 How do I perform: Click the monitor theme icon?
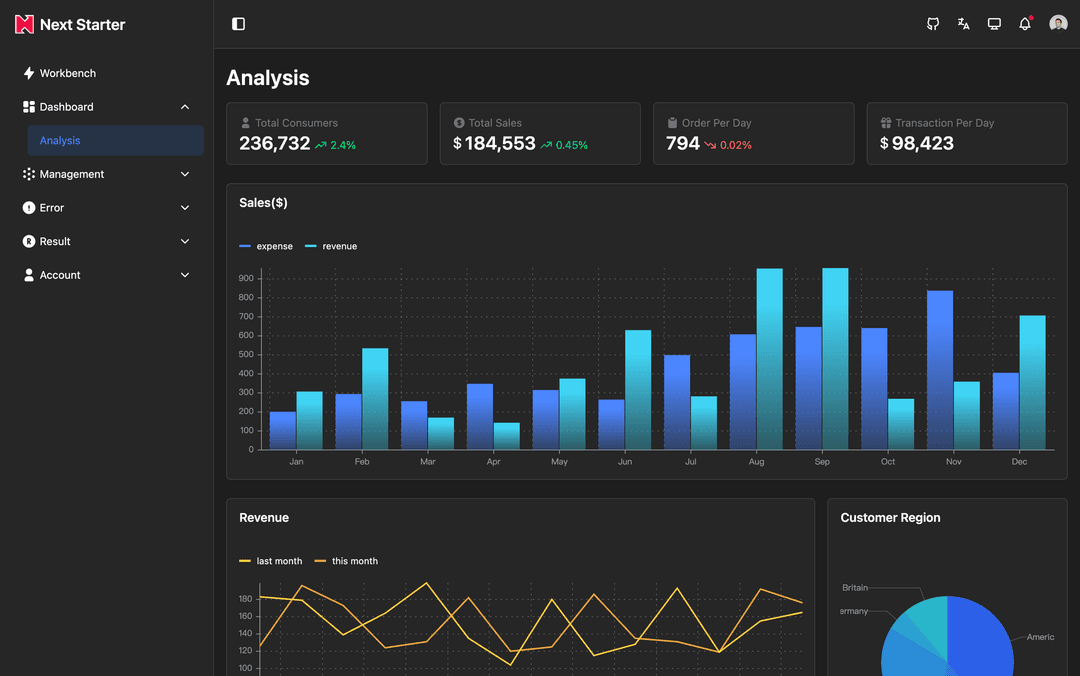994,24
